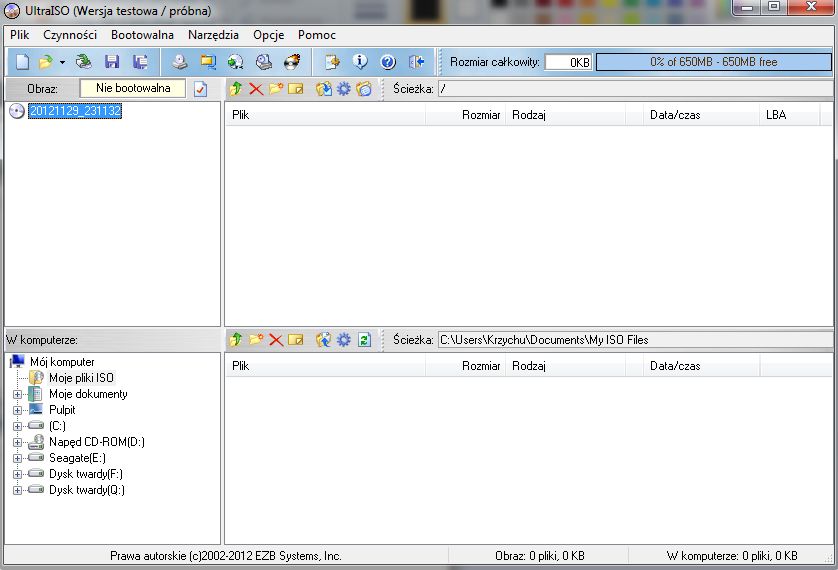The width and height of the screenshot is (838, 570).
Task: Click Rename icon in local files toolbar
Action: pos(296,340)
